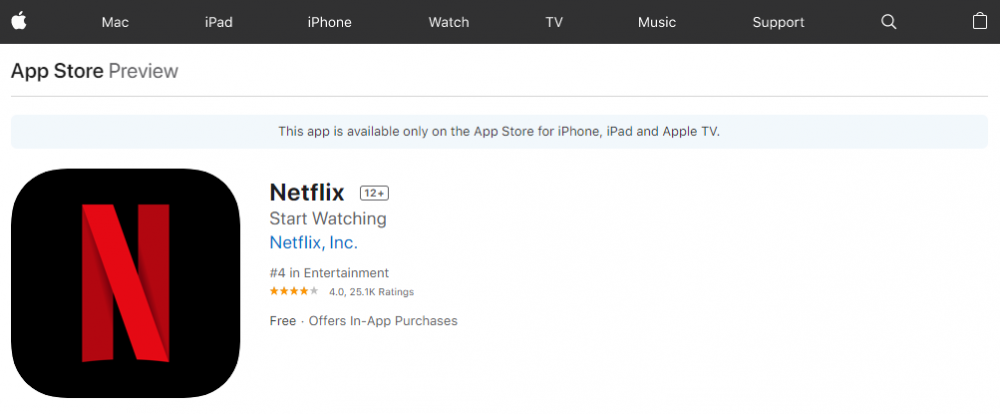Open the iPad menu item
1000x414 pixels.
tap(219, 22)
